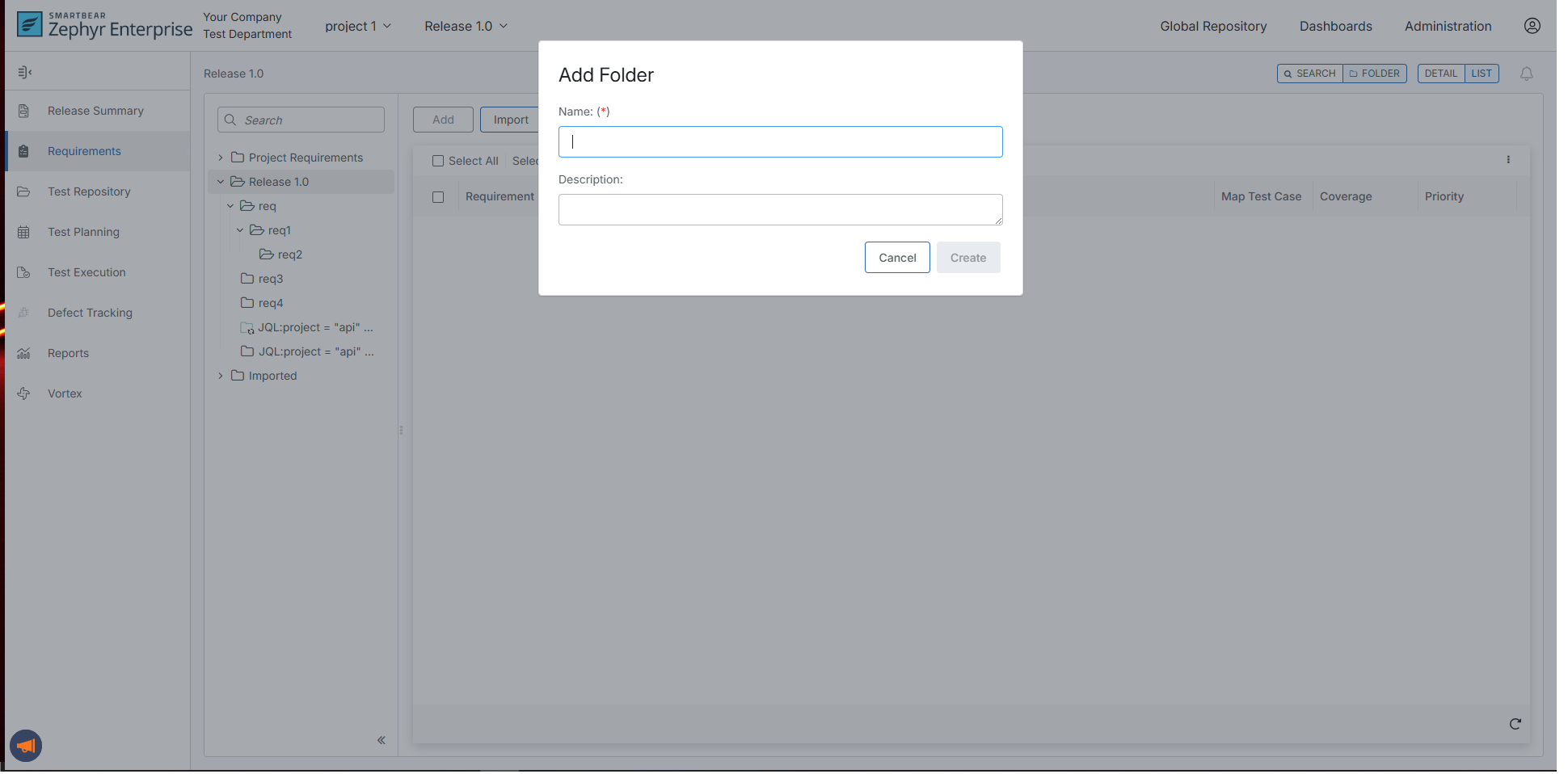This screenshot has height=774, width=1568.
Task: Toggle the Select All checkbox
Action: (438, 161)
